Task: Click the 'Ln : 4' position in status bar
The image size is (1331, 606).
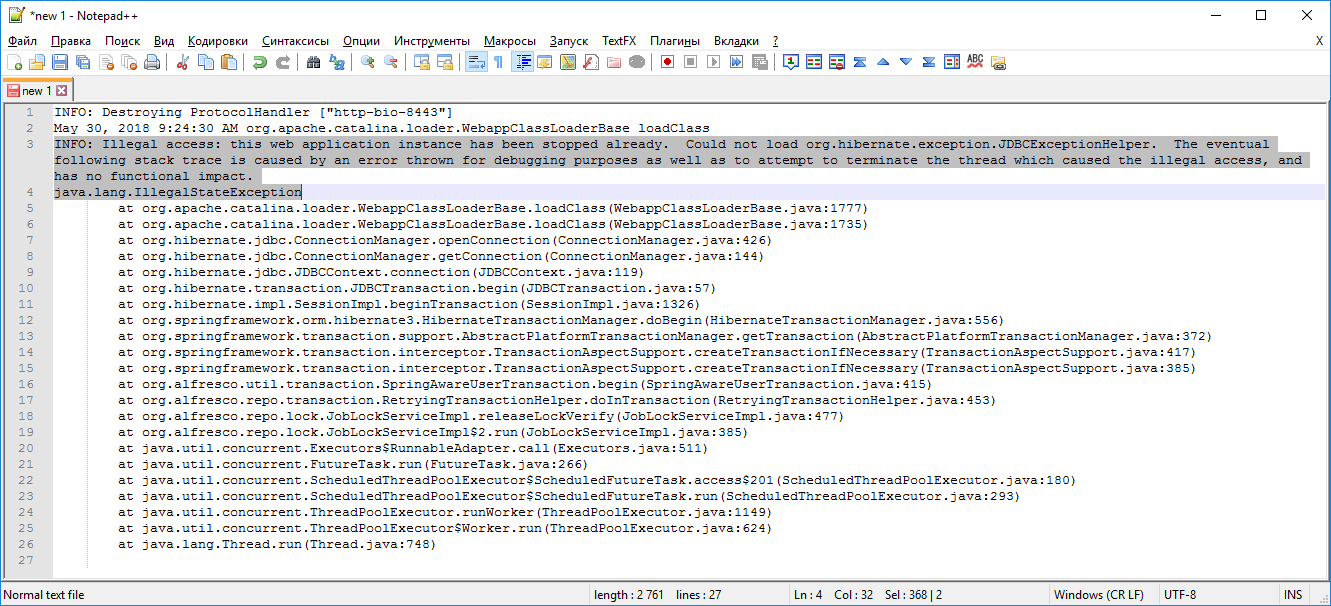Action: click(x=810, y=595)
